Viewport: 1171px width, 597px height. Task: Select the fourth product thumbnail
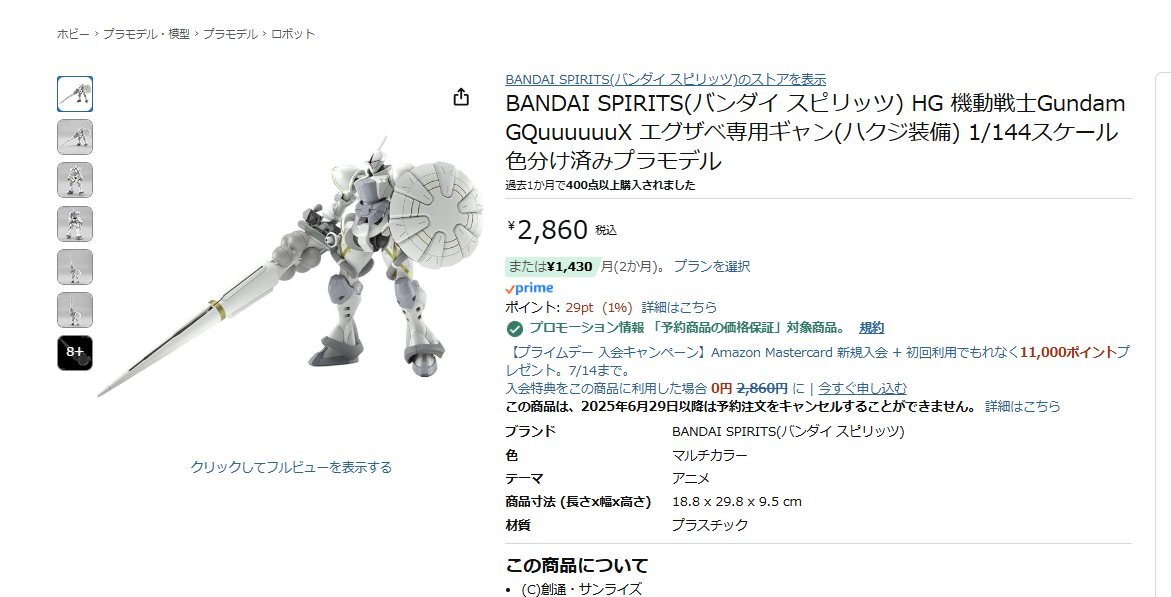pyautogui.click(x=75, y=223)
